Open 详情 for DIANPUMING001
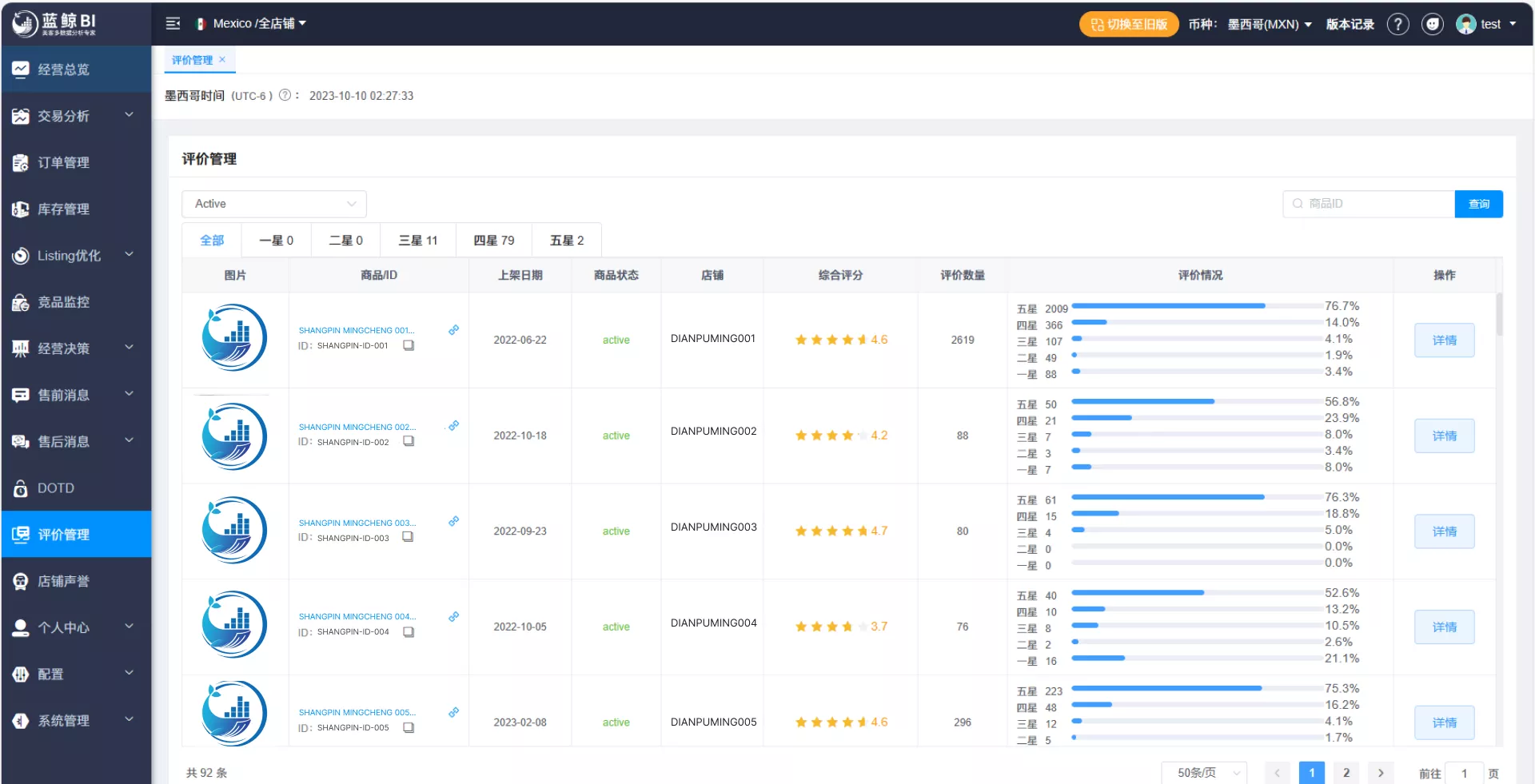Image resolution: width=1535 pixels, height=784 pixels. point(1444,340)
